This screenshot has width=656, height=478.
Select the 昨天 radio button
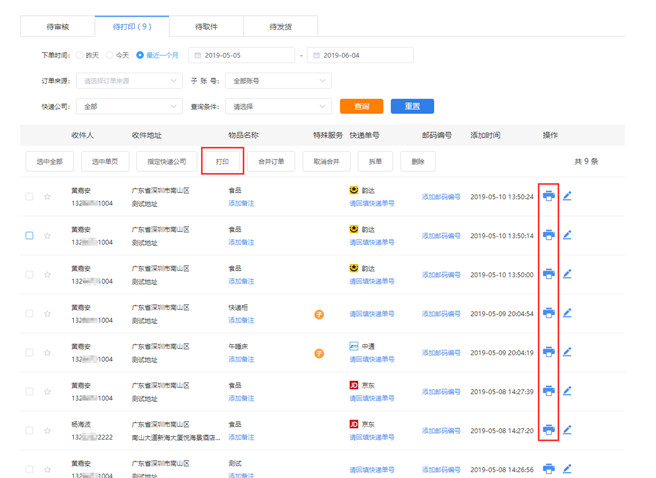[80, 55]
